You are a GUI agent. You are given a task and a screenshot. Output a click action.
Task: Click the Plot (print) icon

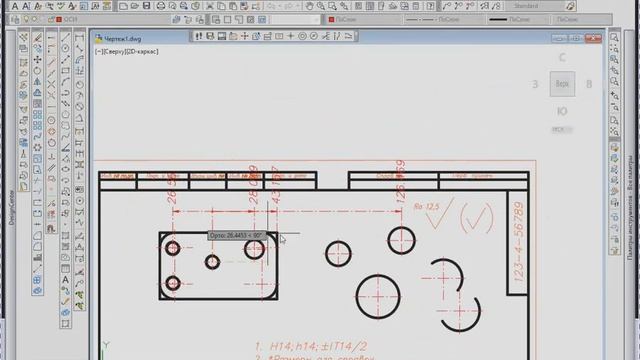point(161,6)
